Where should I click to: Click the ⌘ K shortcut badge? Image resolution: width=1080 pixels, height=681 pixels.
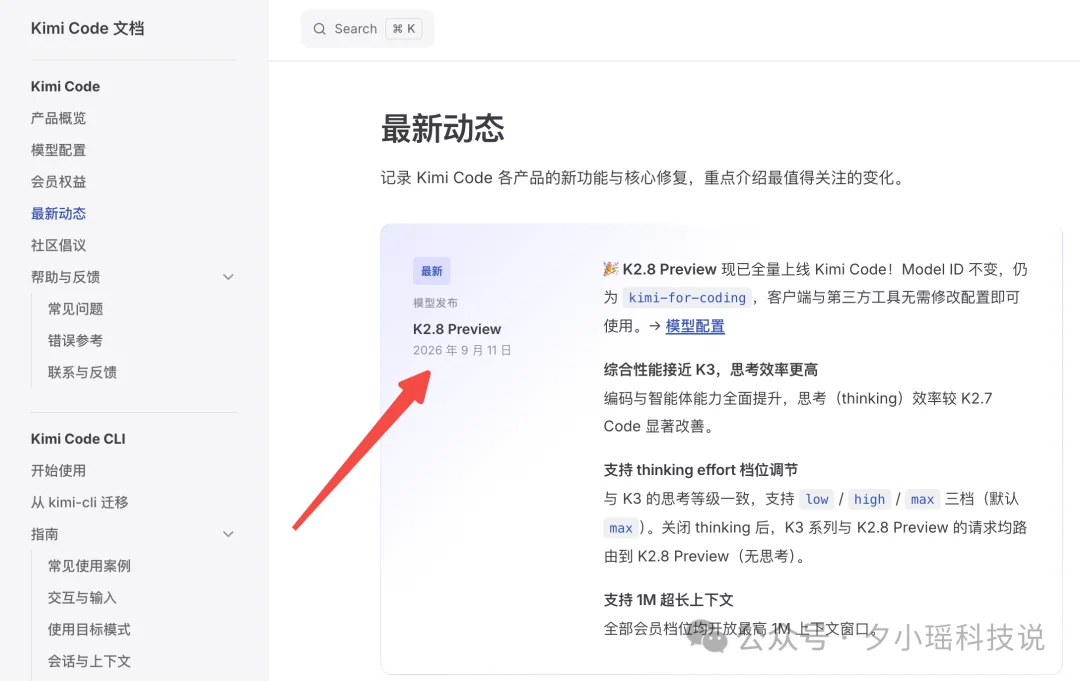404,29
